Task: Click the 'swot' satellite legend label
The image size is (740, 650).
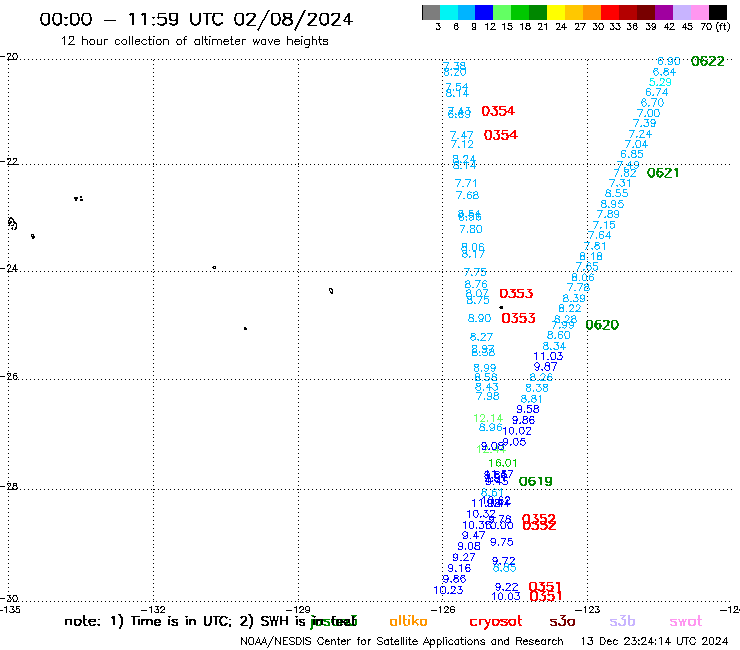Action: (x=686, y=621)
